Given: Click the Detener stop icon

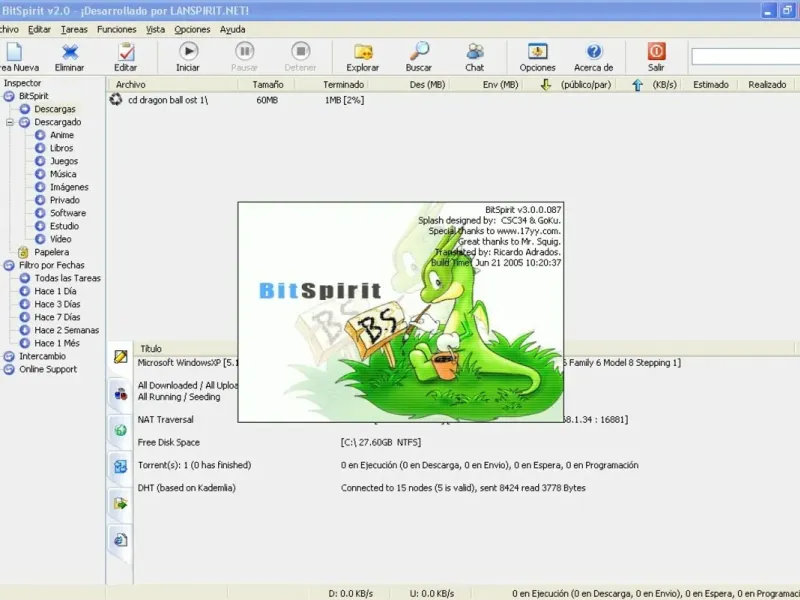Looking at the screenshot, I should click(x=301, y=52).
